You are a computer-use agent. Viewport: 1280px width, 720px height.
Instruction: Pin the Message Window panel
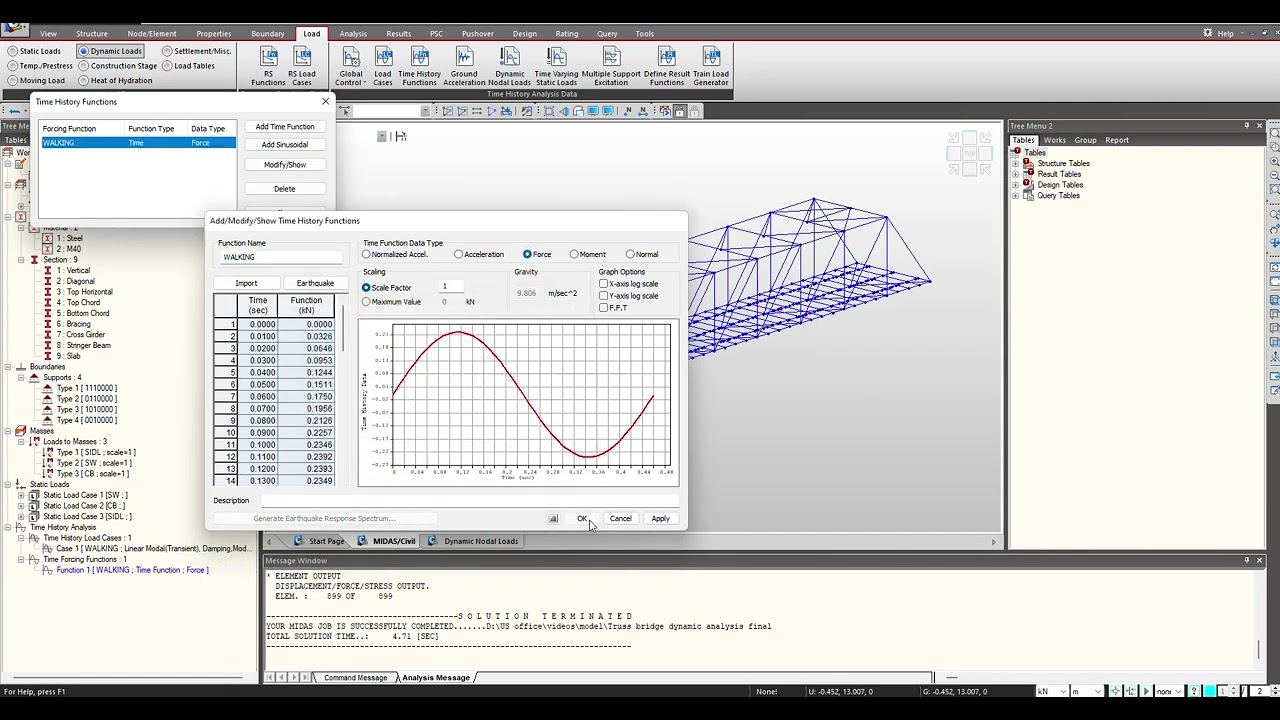[x=1246, y=560]
